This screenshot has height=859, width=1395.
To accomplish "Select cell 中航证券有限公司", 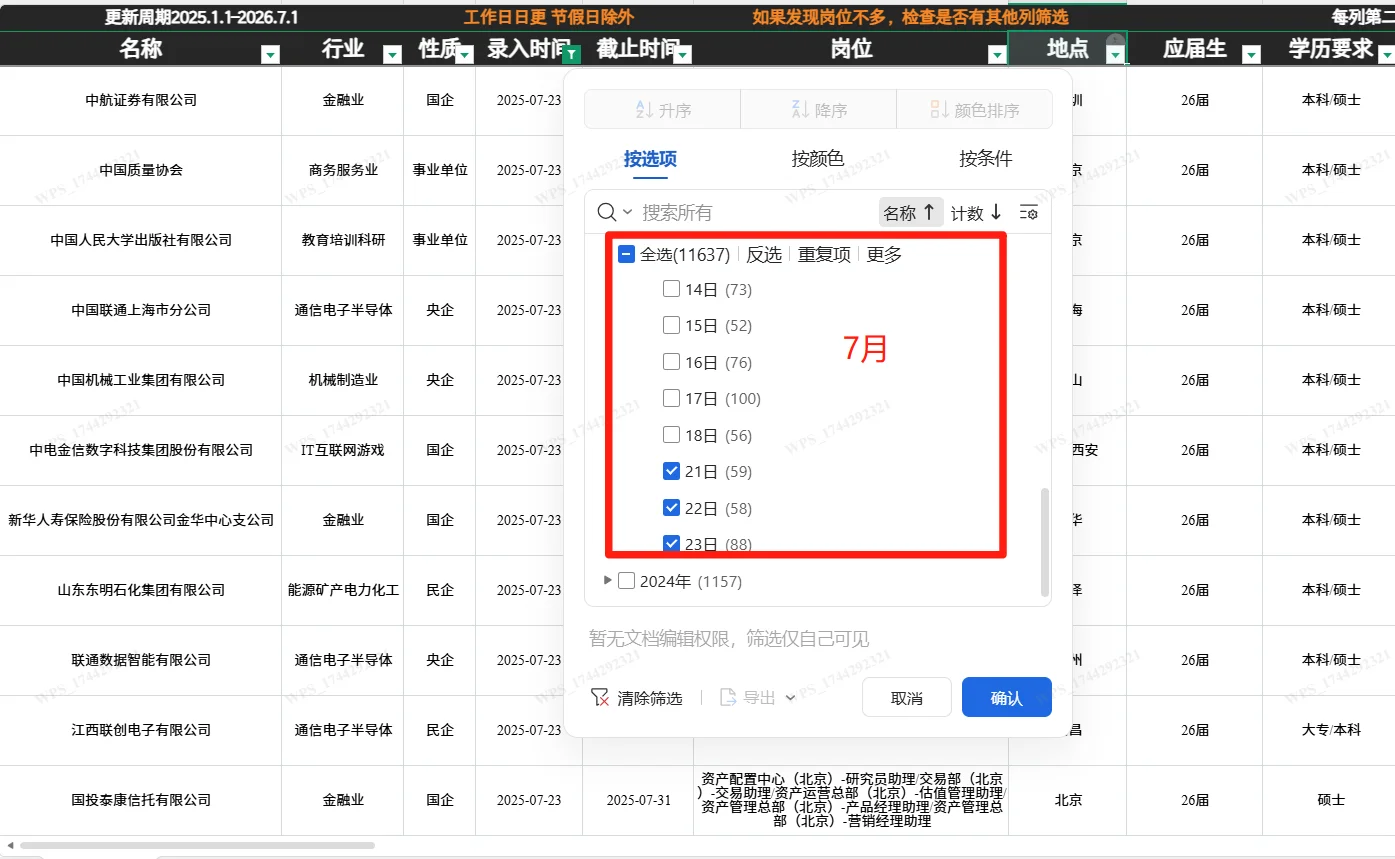I will coord(141,100).
